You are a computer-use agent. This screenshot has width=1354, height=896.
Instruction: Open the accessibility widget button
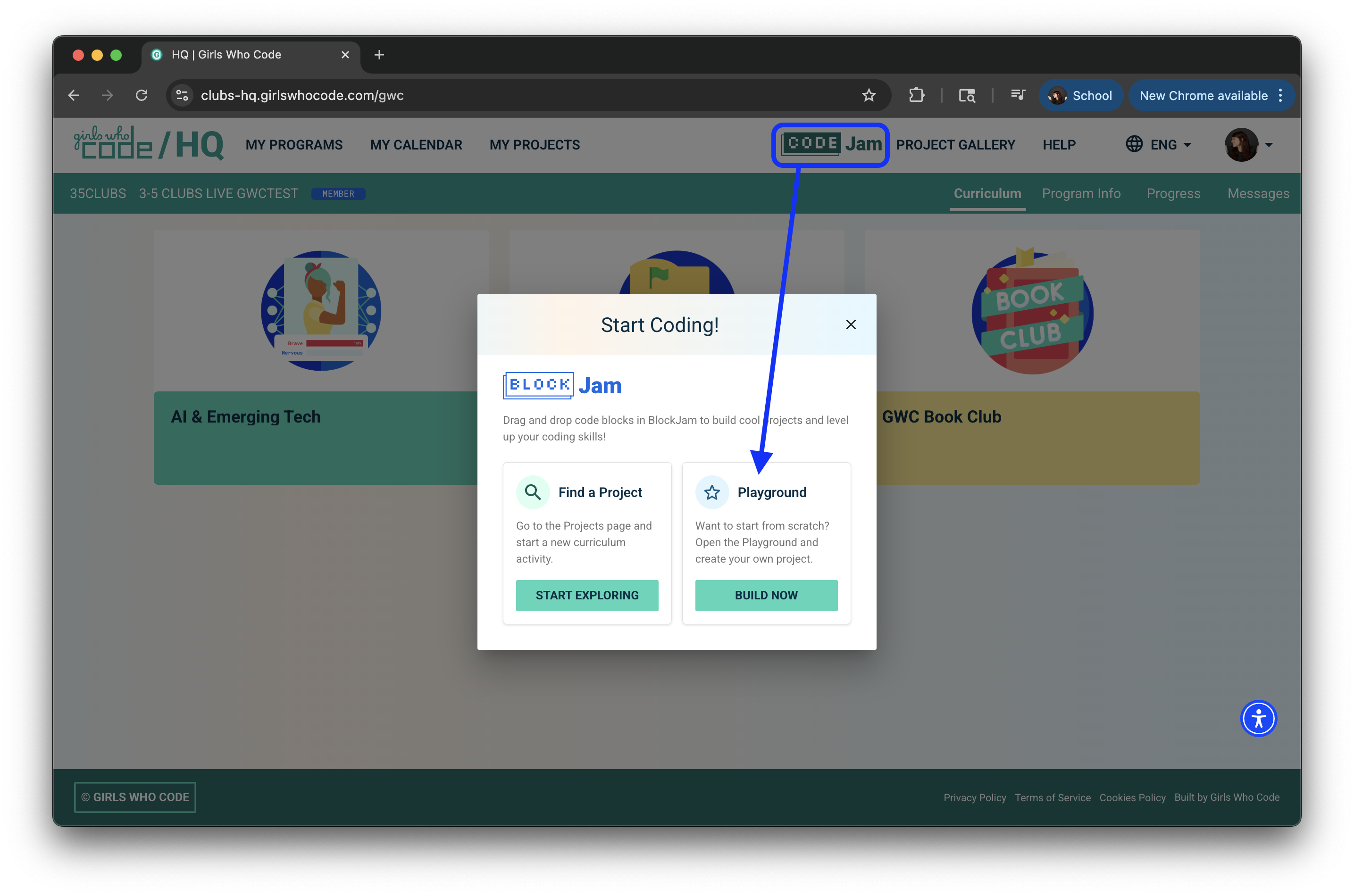pos(1258,718)
